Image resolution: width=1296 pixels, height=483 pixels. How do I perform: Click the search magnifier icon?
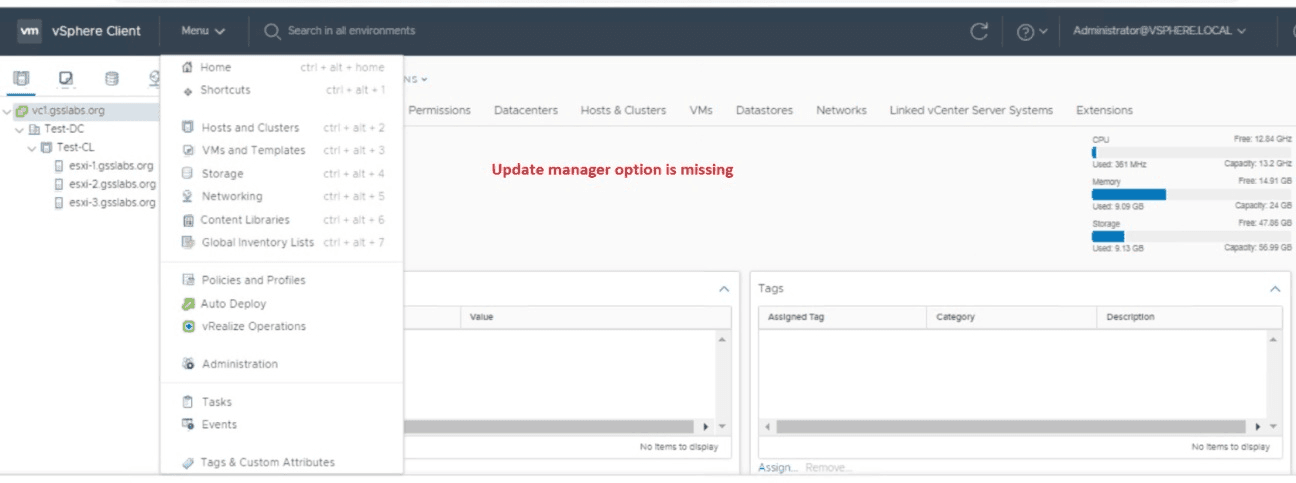coord(272,31)
